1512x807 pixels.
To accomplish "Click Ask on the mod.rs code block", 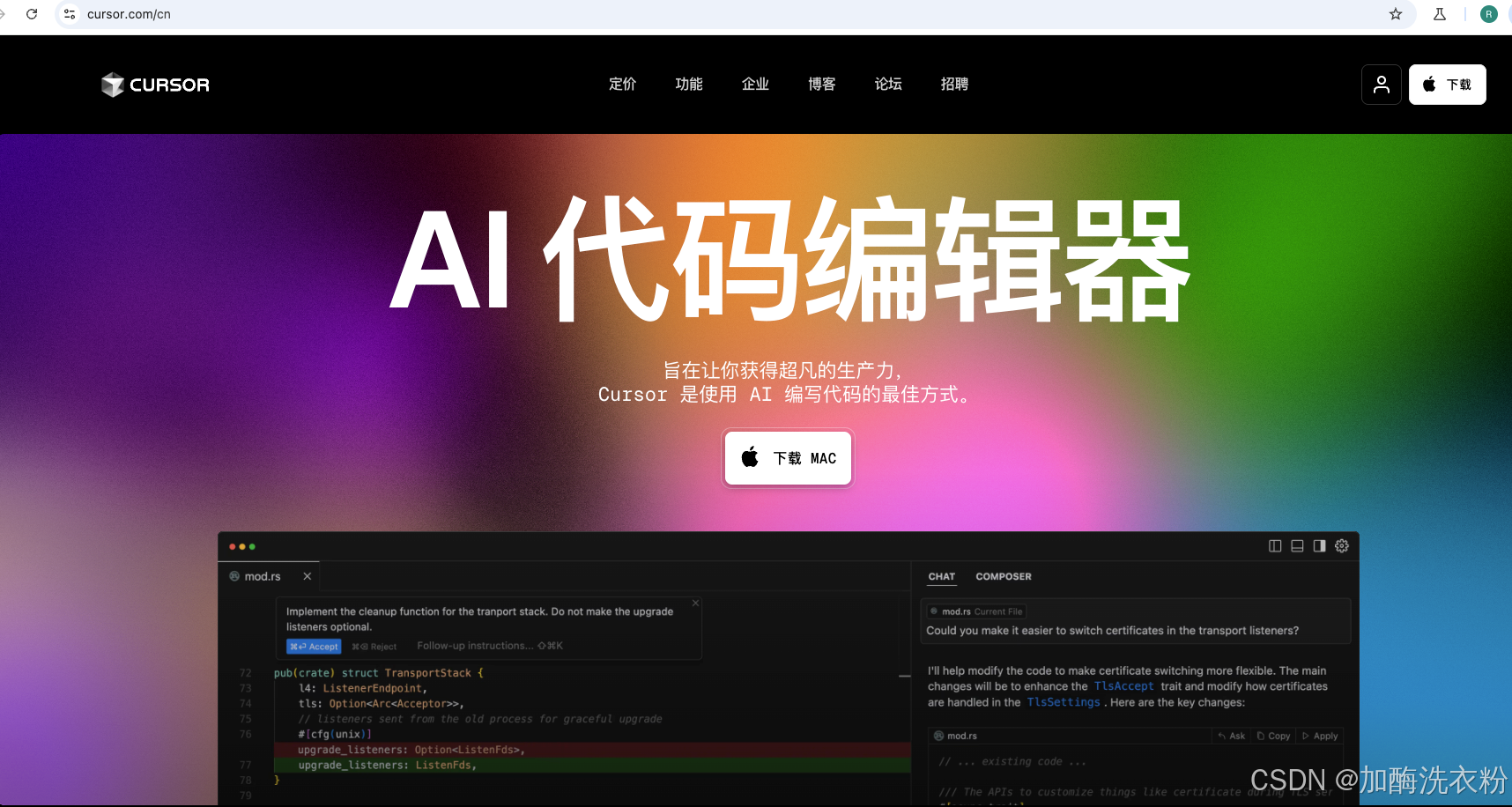I will 1232,736.
